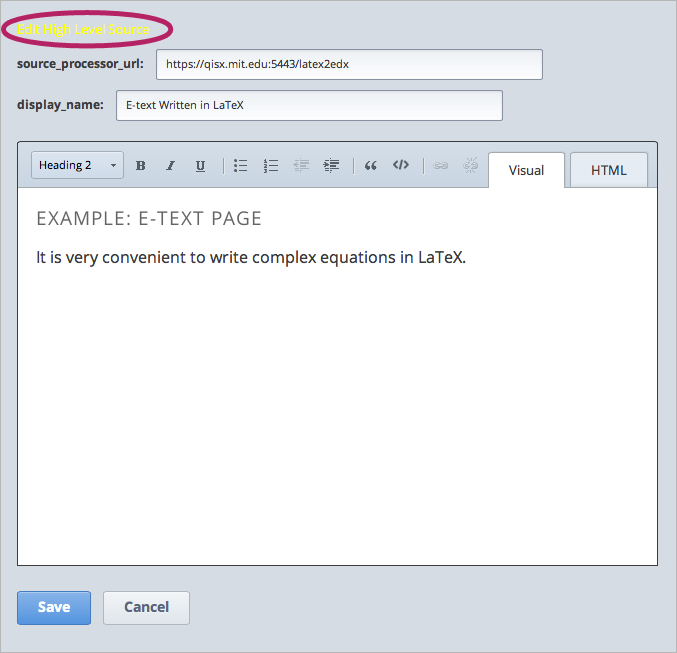Image resolution: width=677 pixels, height=653 pixels.
Task: Insert a bulleted list
Action: point(240,166)
